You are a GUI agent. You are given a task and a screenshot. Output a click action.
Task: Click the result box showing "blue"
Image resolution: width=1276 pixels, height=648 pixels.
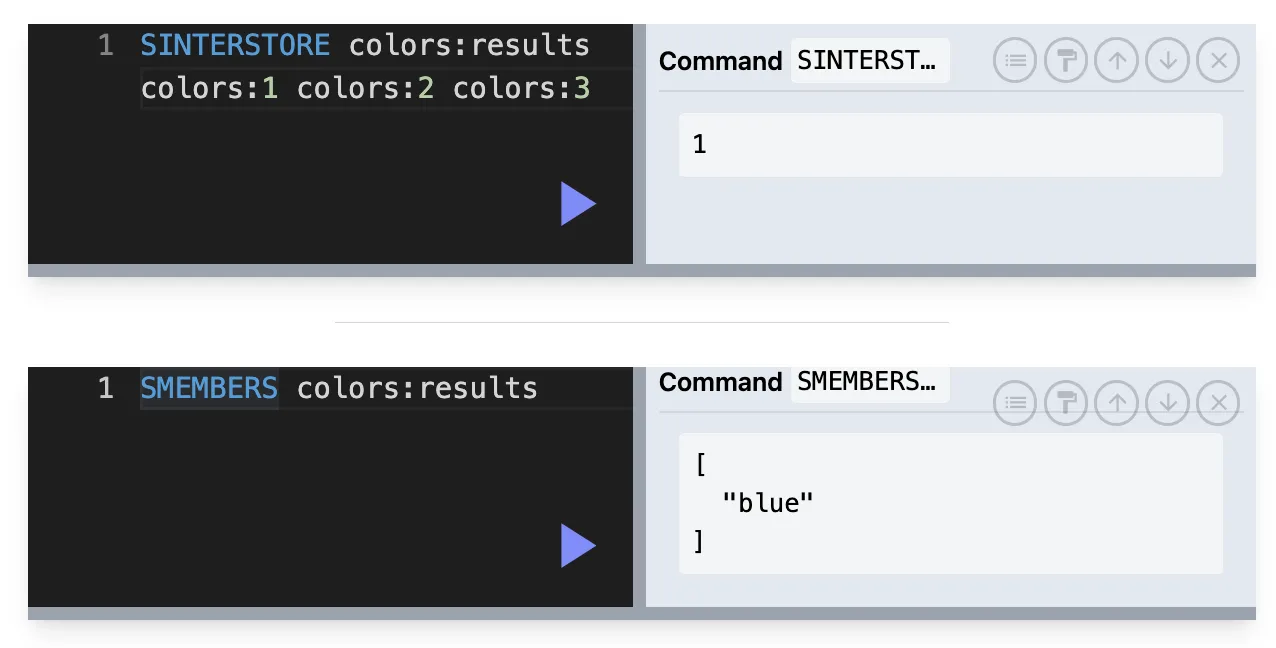(x=951, y=504)
